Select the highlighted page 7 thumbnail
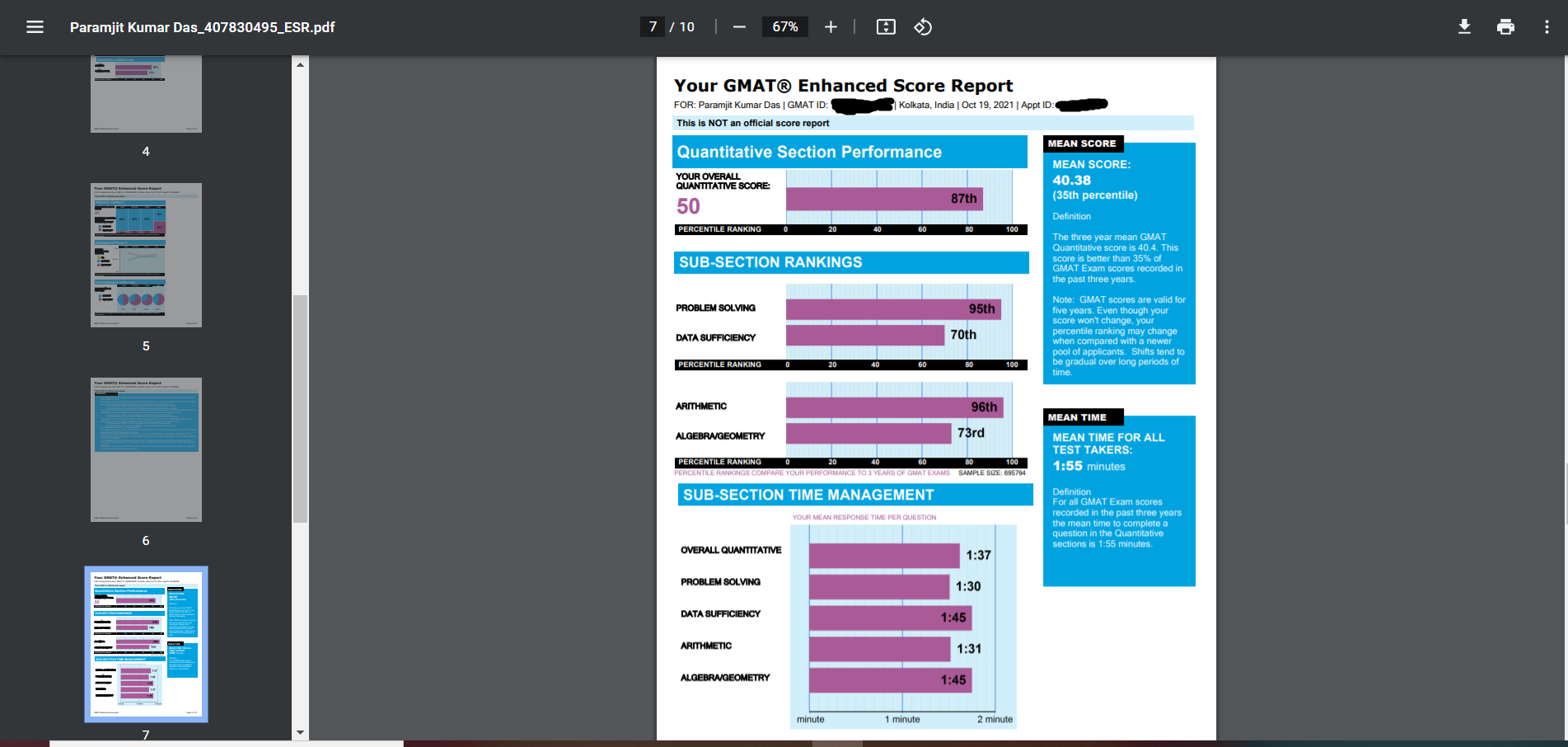The width and height of the screenshot is (1568, 747). tap(145, 643)
